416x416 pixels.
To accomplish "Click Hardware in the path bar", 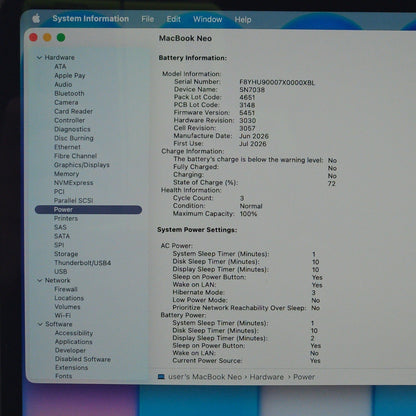I will click(267, 377).
